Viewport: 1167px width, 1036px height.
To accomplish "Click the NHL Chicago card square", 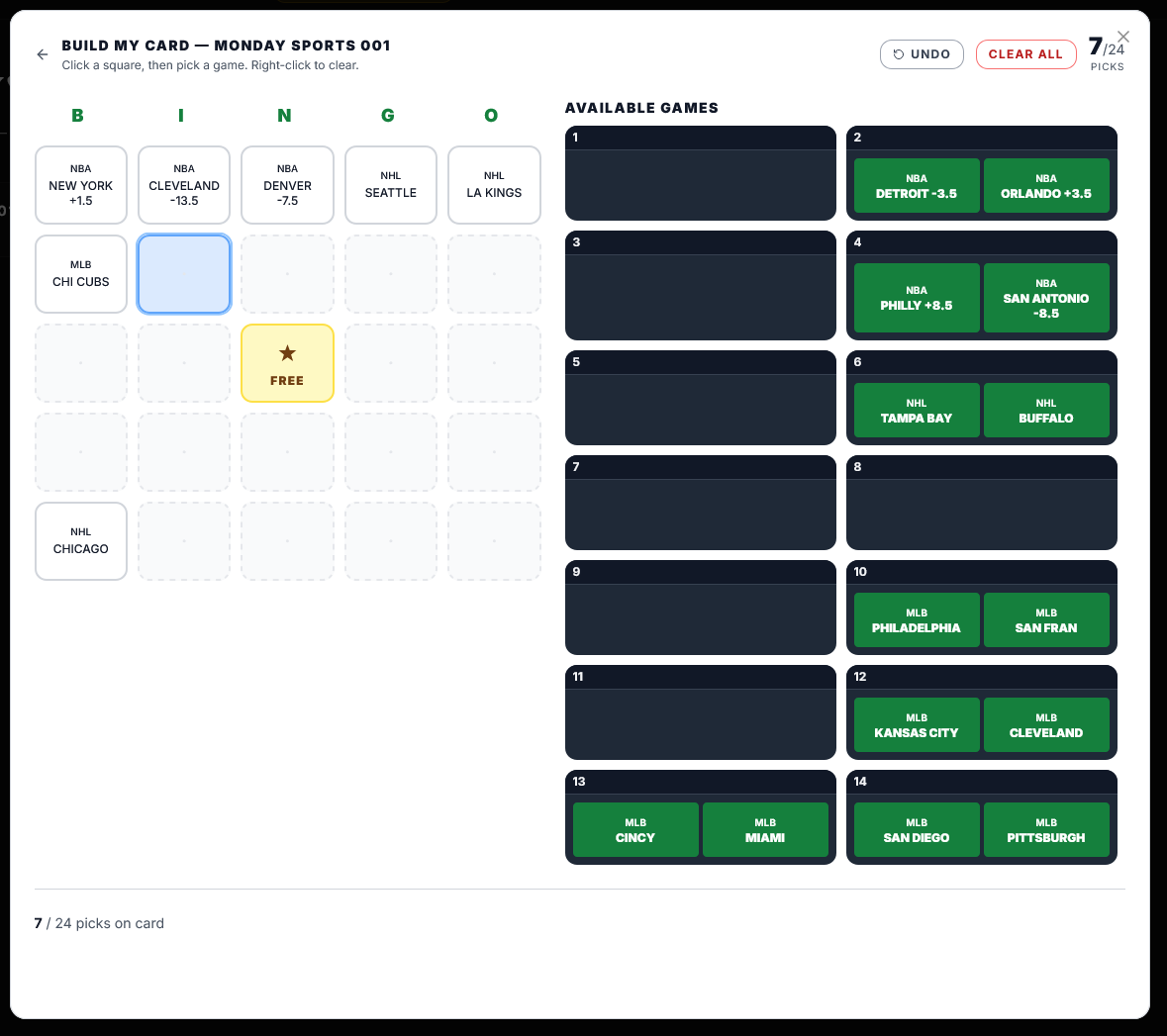I will coord(81,541).
